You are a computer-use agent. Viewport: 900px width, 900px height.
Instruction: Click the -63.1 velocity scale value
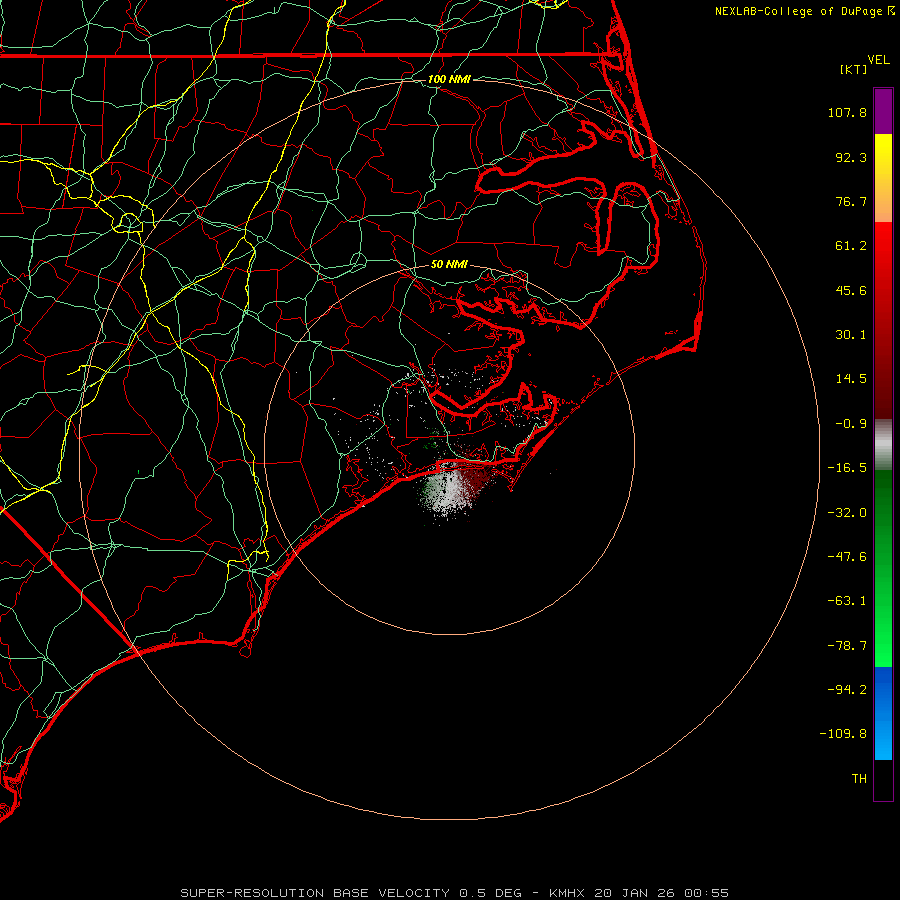pyautogui.click(x=847, y=601)
